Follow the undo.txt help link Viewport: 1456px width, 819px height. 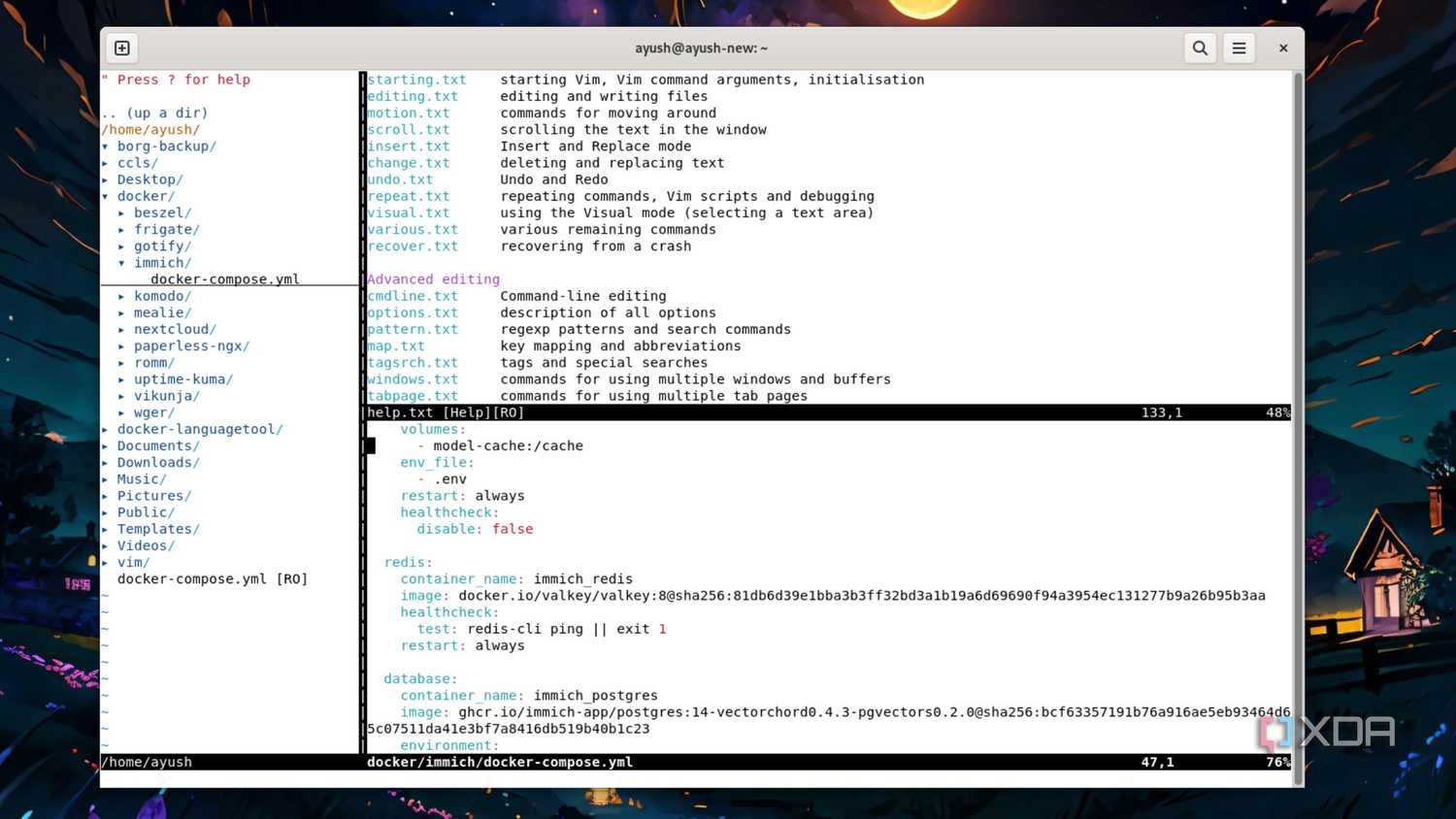[x=400, y=180]
